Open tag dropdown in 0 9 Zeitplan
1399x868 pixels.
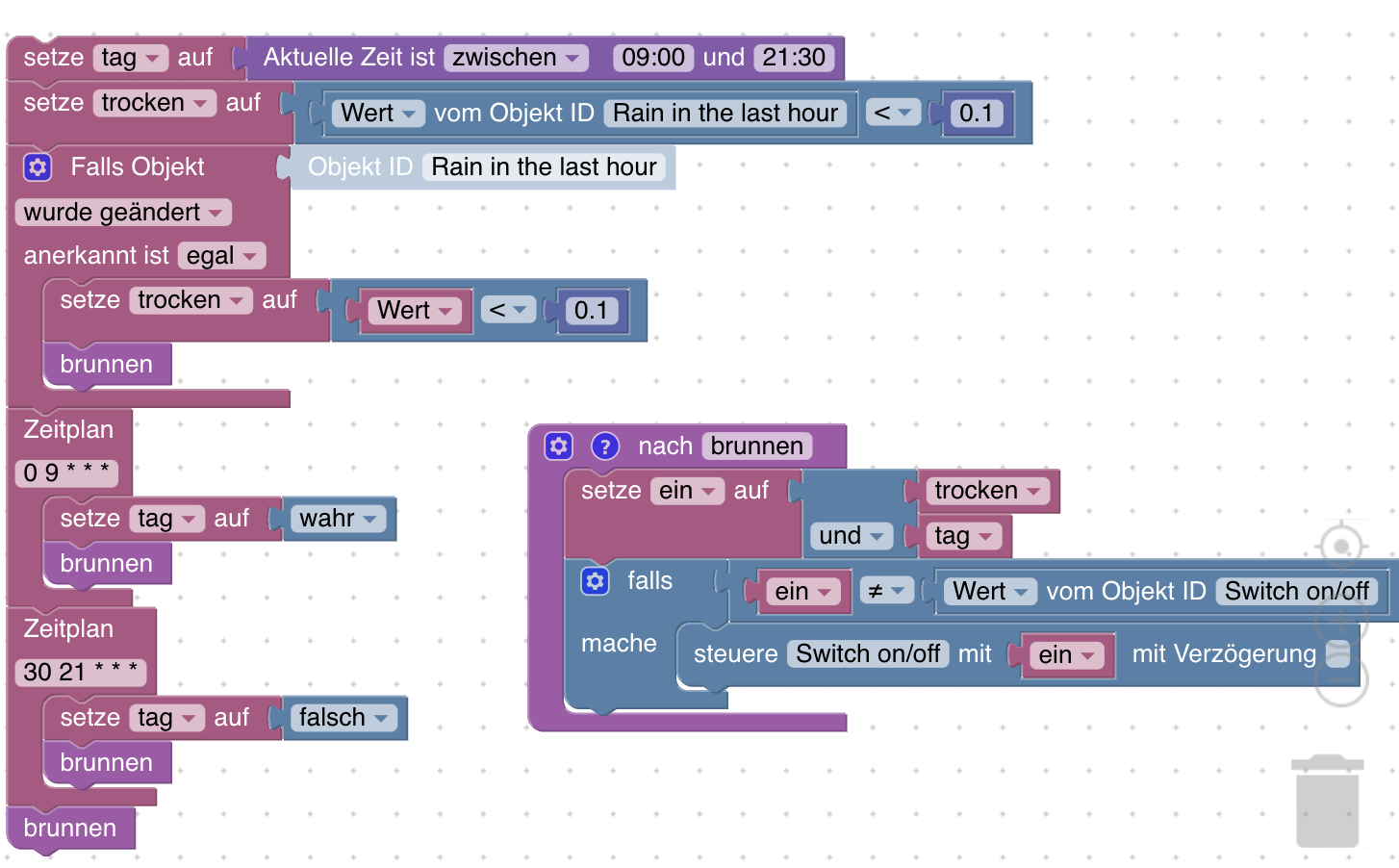click(x=167, y=519)
